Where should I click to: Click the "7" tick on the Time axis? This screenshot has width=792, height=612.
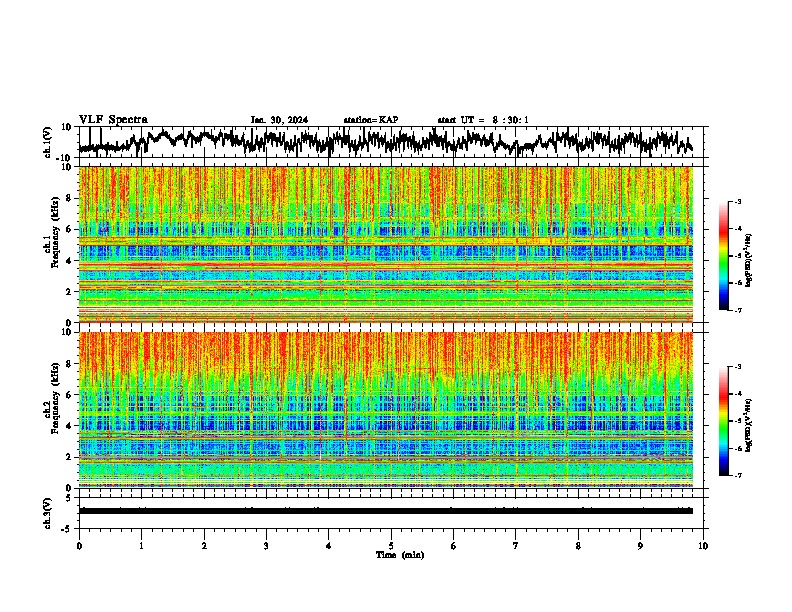[516, 546]
